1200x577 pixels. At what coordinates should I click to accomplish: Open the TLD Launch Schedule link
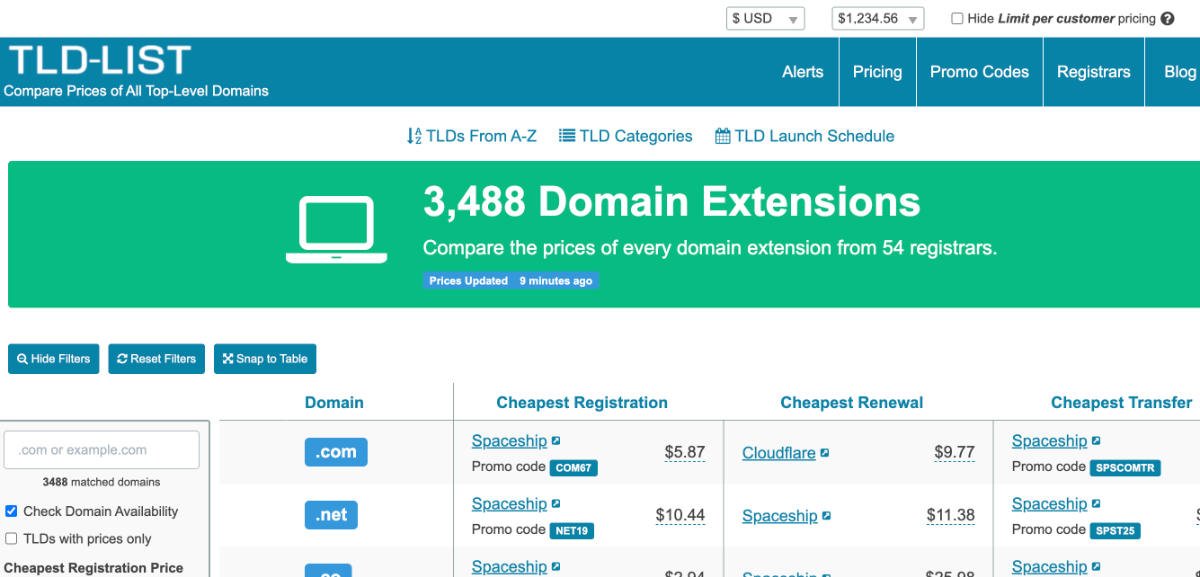tap(814, 136)
